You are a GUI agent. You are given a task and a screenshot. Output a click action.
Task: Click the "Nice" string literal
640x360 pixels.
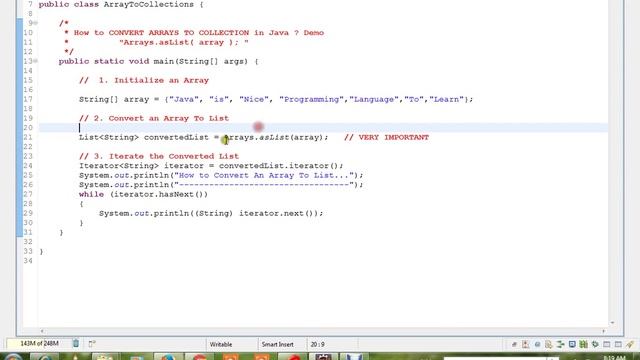[x=254, y=99]
